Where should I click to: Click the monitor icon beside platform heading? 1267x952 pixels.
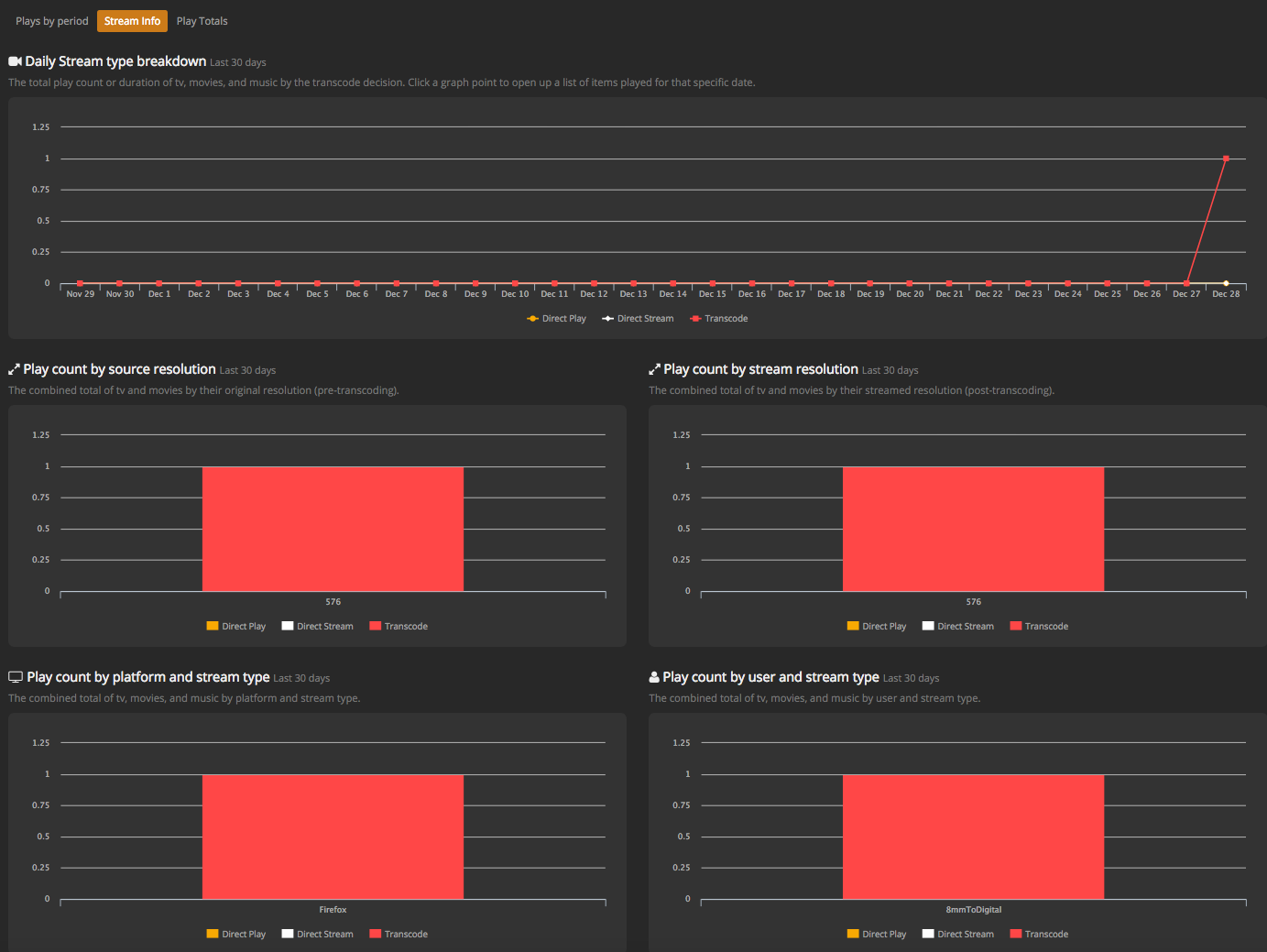pyautogui.click(x=16, y=677)
